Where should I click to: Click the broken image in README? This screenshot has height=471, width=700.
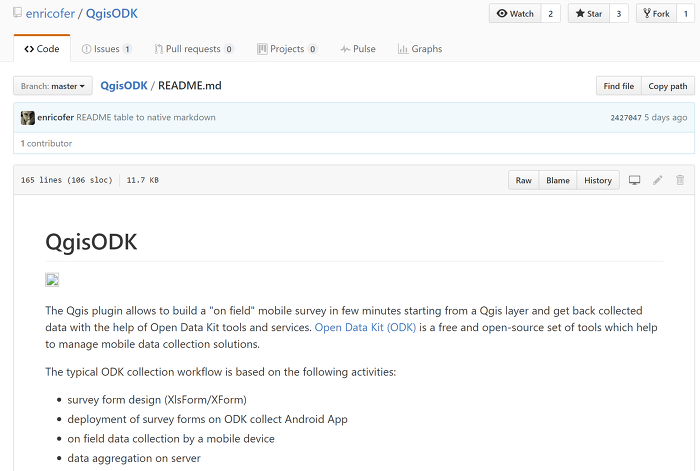pos(52,280)
